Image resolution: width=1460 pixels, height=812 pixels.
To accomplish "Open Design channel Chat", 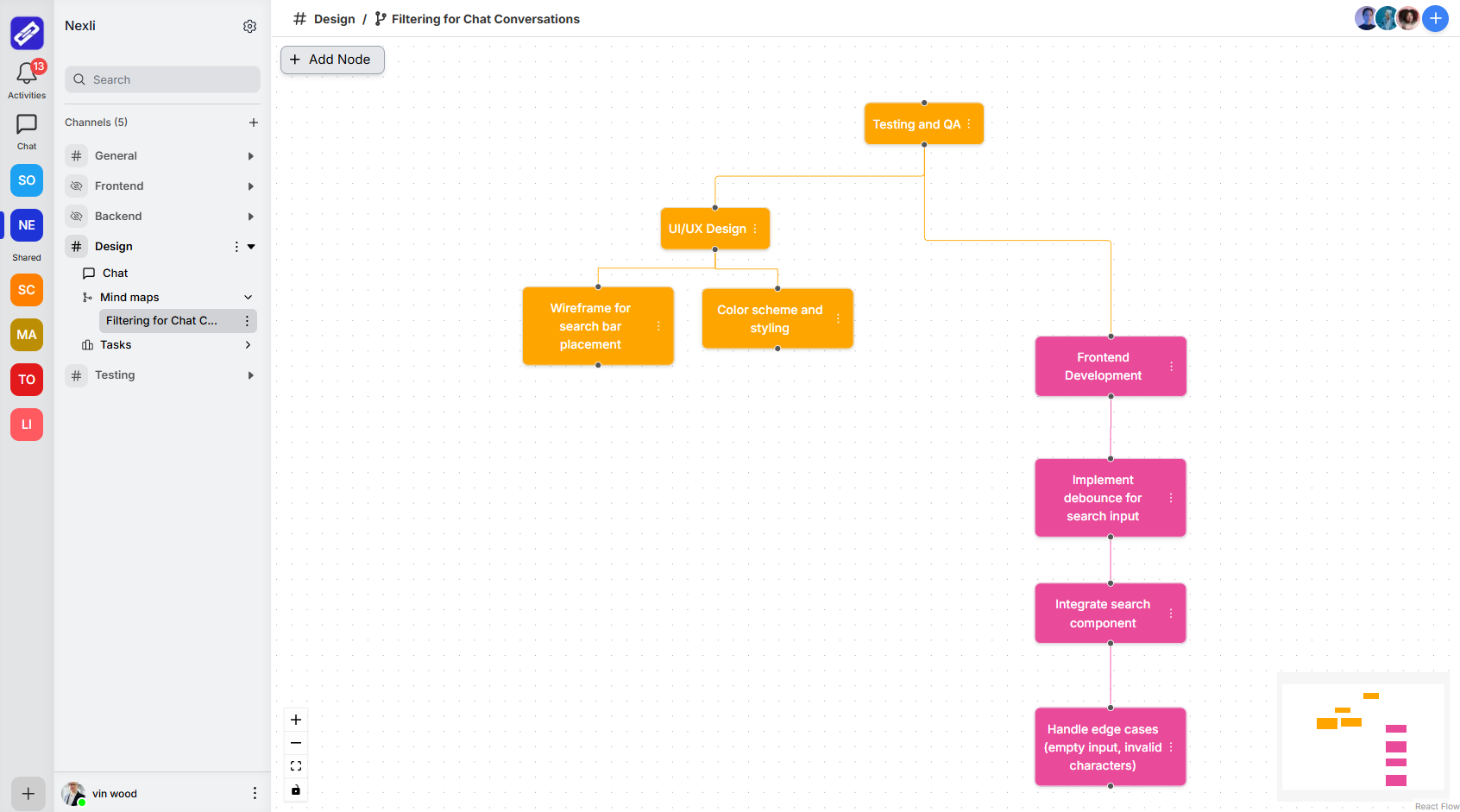I will (x=115, y=274).
